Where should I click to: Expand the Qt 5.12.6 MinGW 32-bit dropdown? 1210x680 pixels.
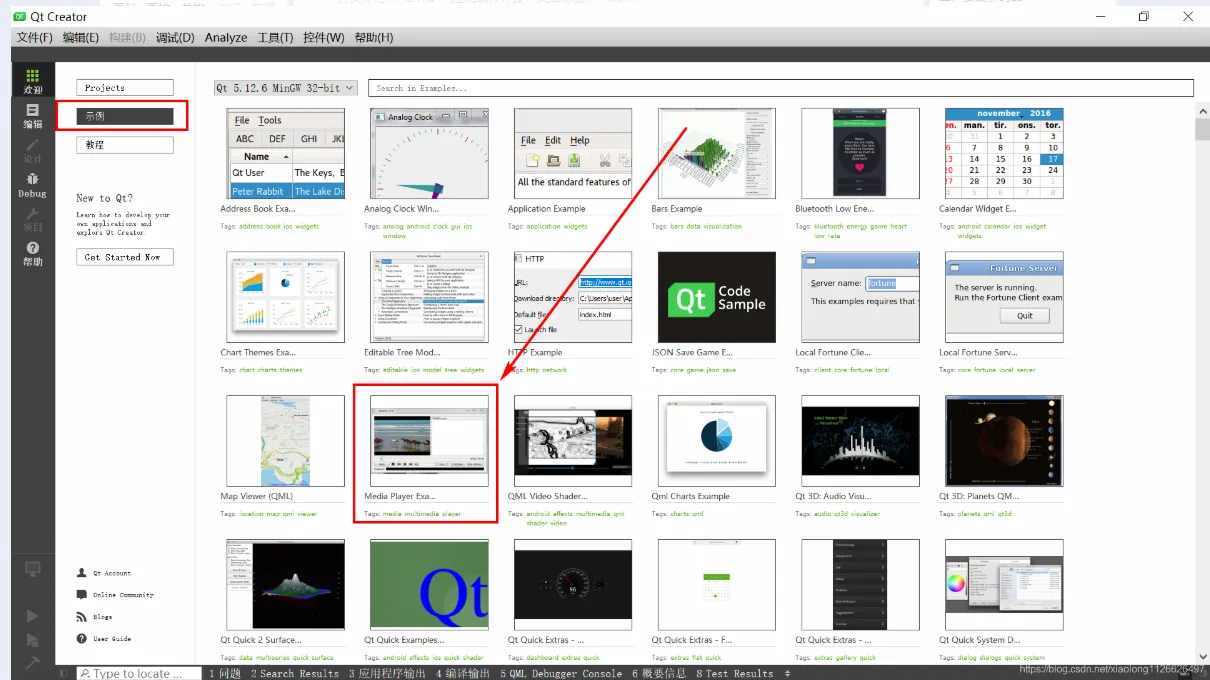pyautogui.click(x=285, y=88)
